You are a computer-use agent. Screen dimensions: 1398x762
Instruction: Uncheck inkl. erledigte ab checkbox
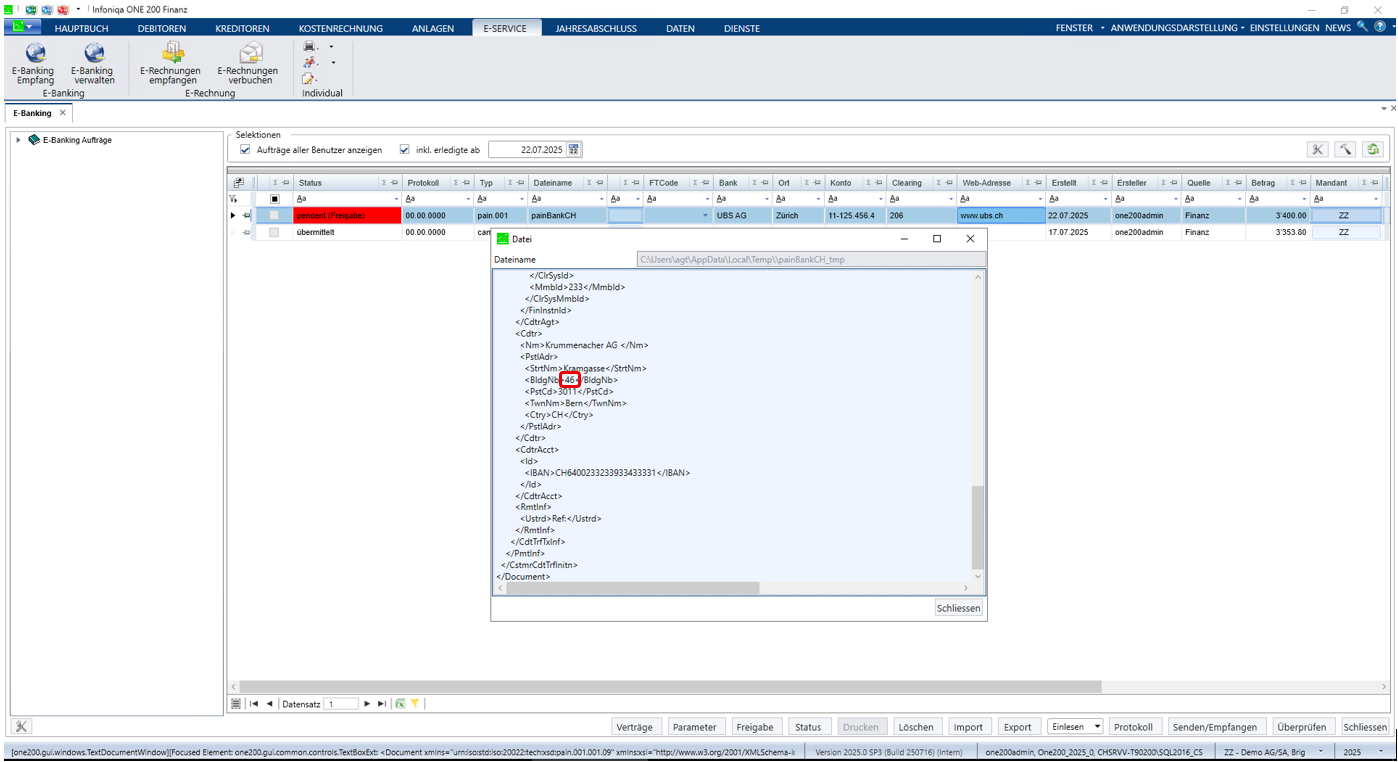pos(404,150)
